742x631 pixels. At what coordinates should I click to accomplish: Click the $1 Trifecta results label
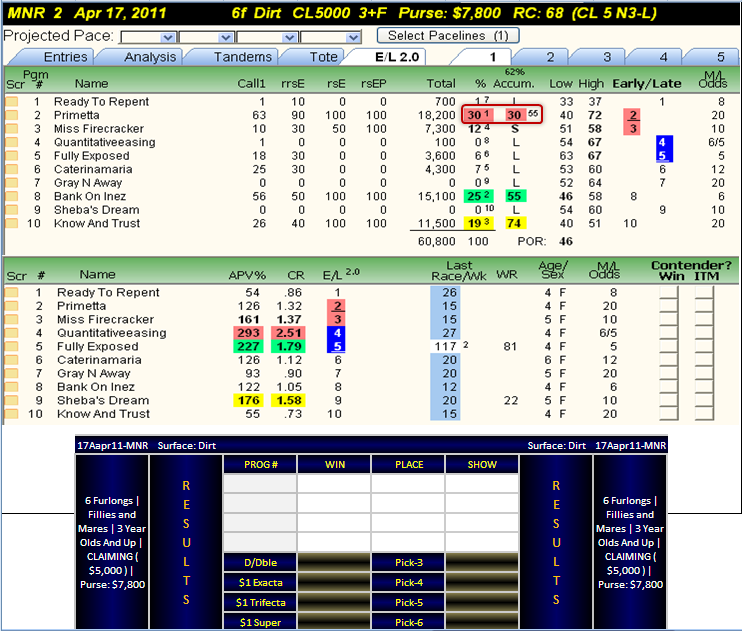(x=260, y=603)
